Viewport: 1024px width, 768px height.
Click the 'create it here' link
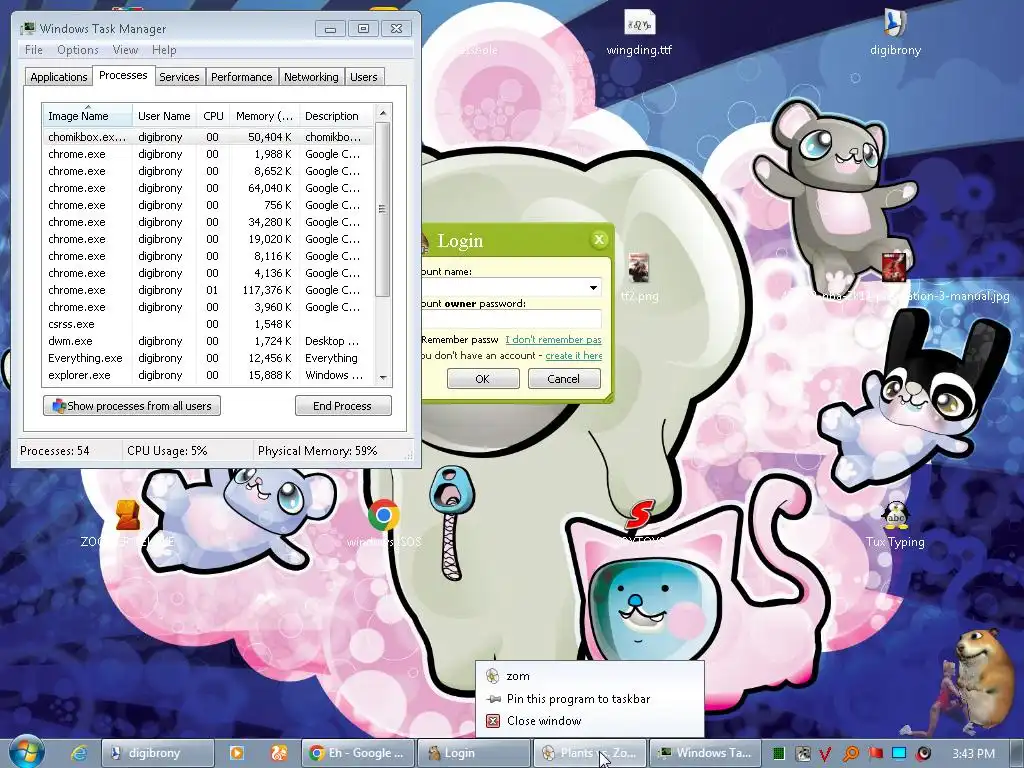click(x=573, y=355)
